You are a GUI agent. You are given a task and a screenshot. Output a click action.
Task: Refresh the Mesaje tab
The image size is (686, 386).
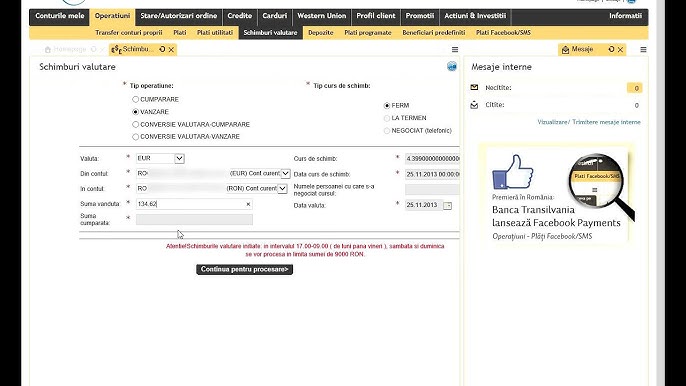point(611,49)
